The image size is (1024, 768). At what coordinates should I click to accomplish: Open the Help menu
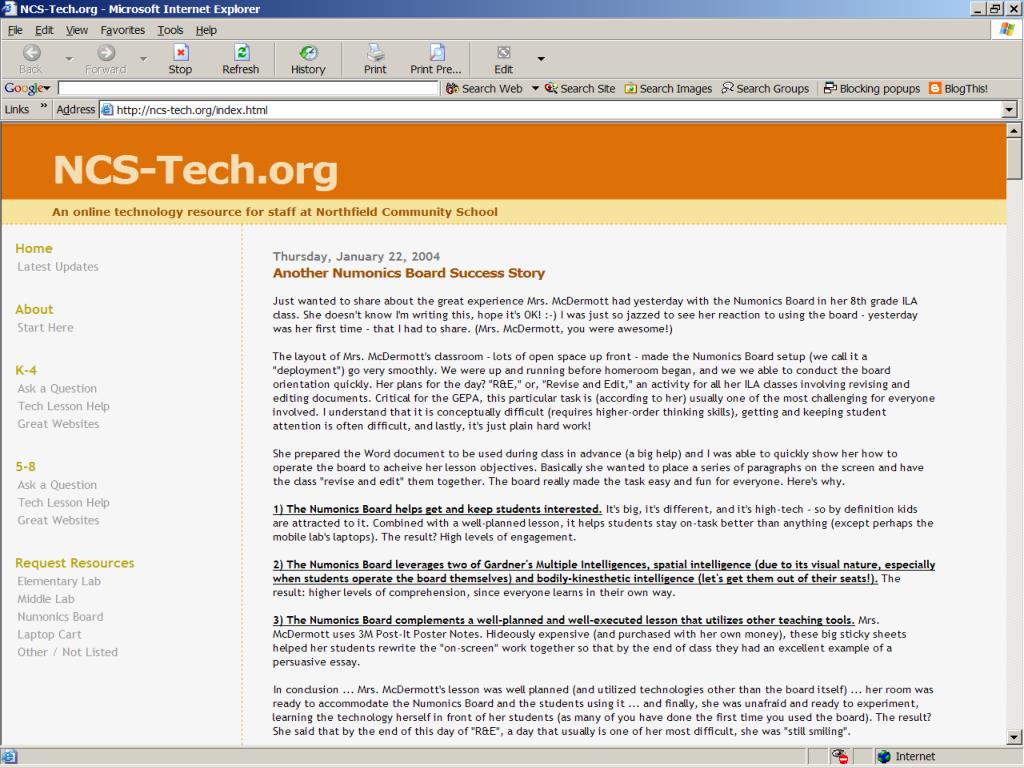coord(206,30)
